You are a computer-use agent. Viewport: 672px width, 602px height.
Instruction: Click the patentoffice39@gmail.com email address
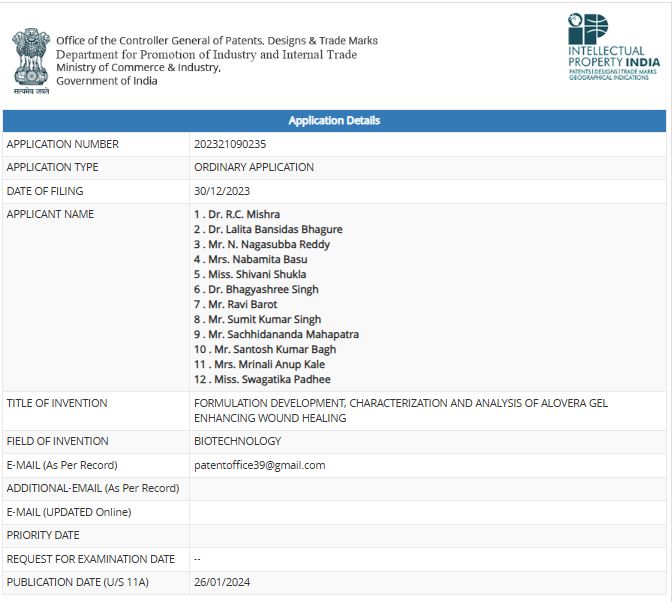pos(259,465)
